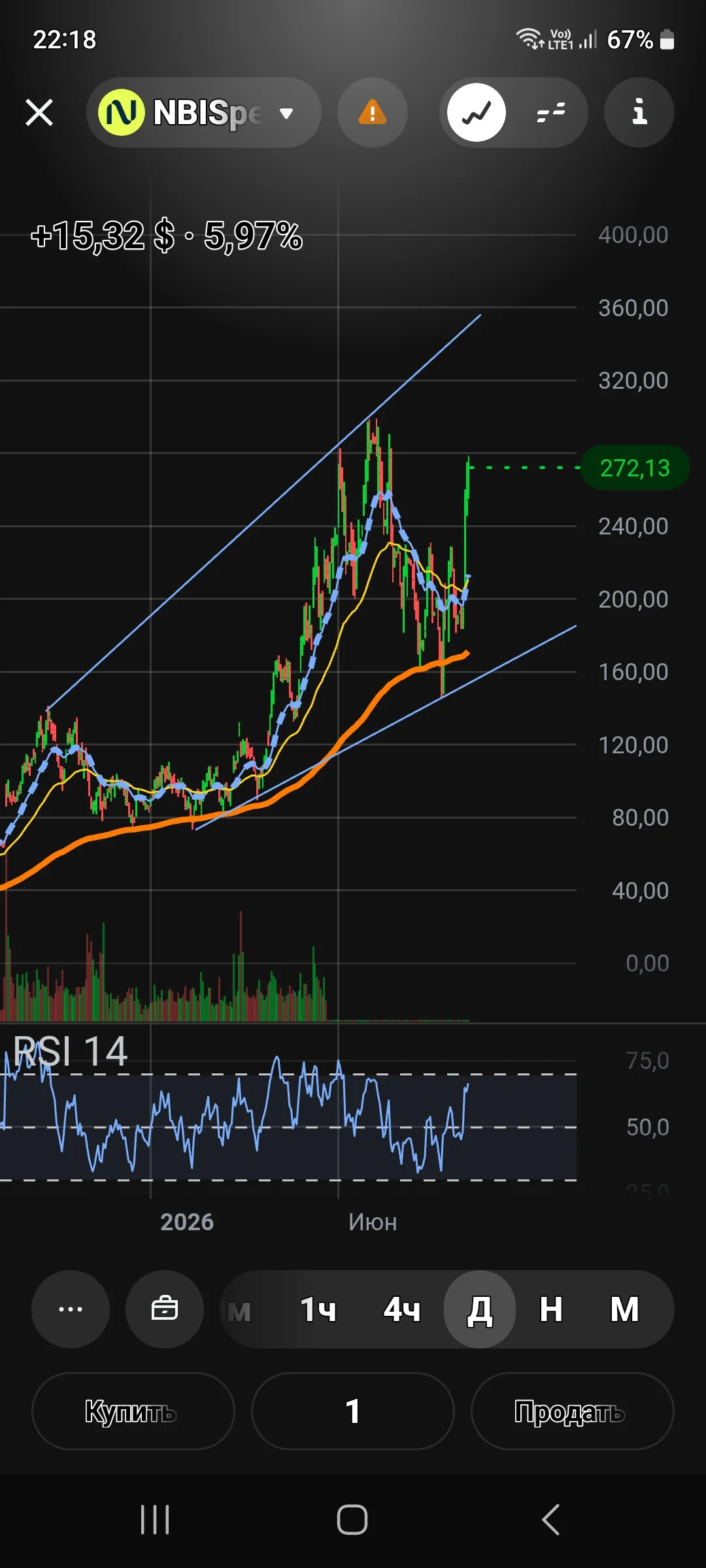The height and width of the screenshot is (1568, 706).
Task: Tap the Android home button
Action: pos(352,1520)
